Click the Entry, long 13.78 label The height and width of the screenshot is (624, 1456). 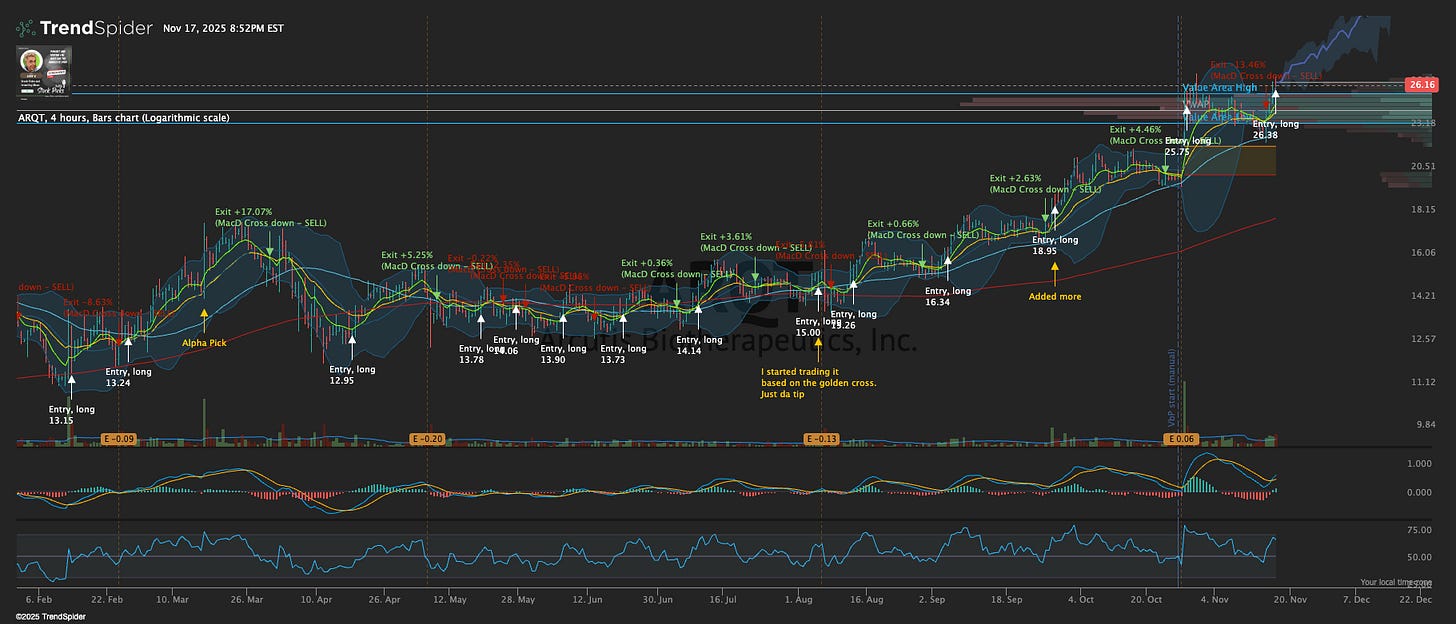(x=483, y=354)
